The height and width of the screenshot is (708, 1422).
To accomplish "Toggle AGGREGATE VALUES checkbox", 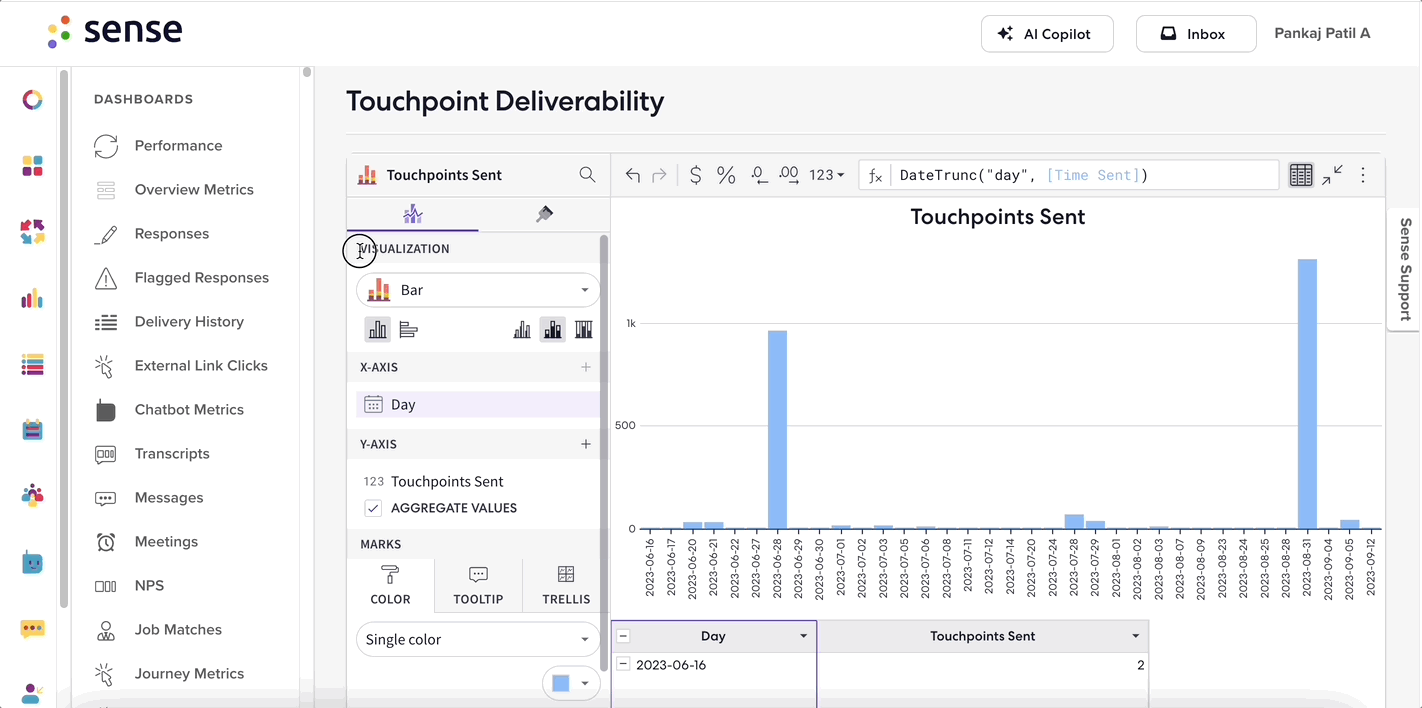I will click(x=373, y=508).
